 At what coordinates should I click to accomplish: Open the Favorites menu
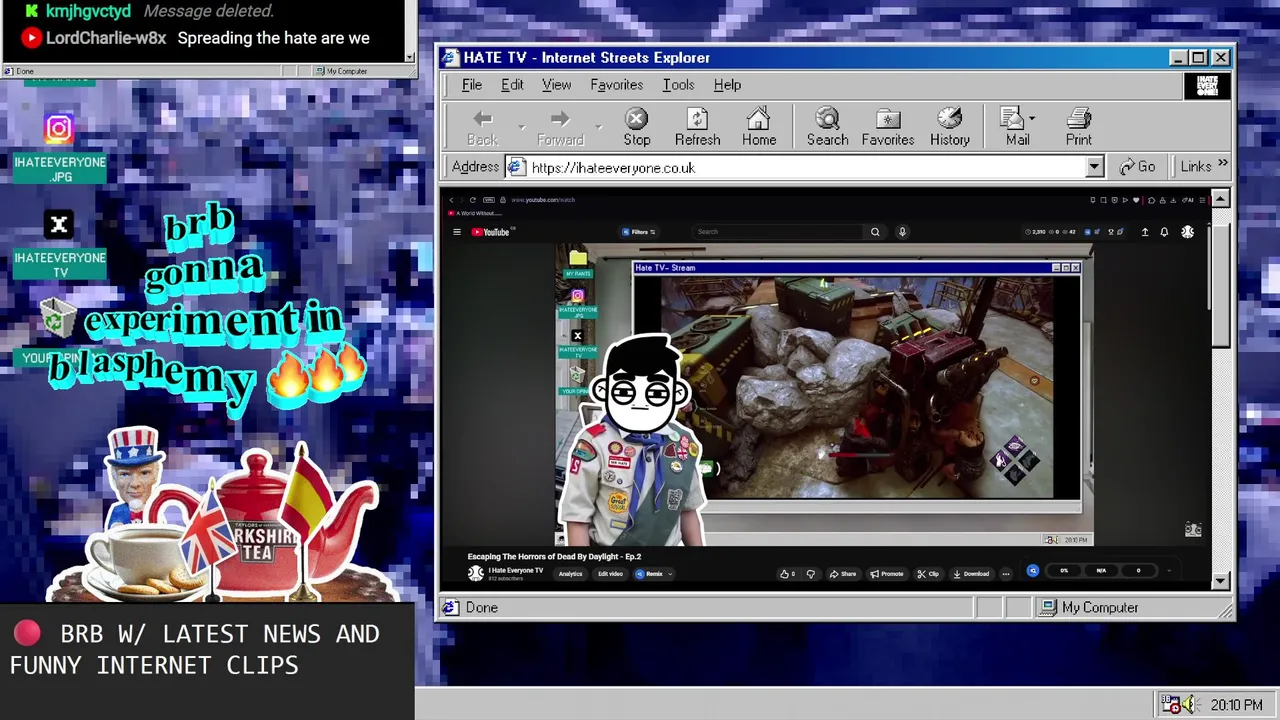click(616, 85)
